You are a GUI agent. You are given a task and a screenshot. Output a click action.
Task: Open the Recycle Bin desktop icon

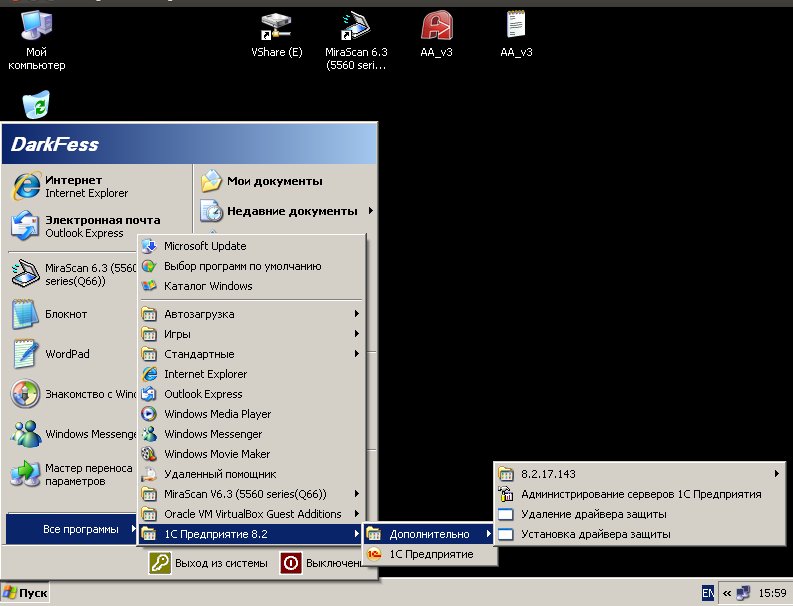36,104
